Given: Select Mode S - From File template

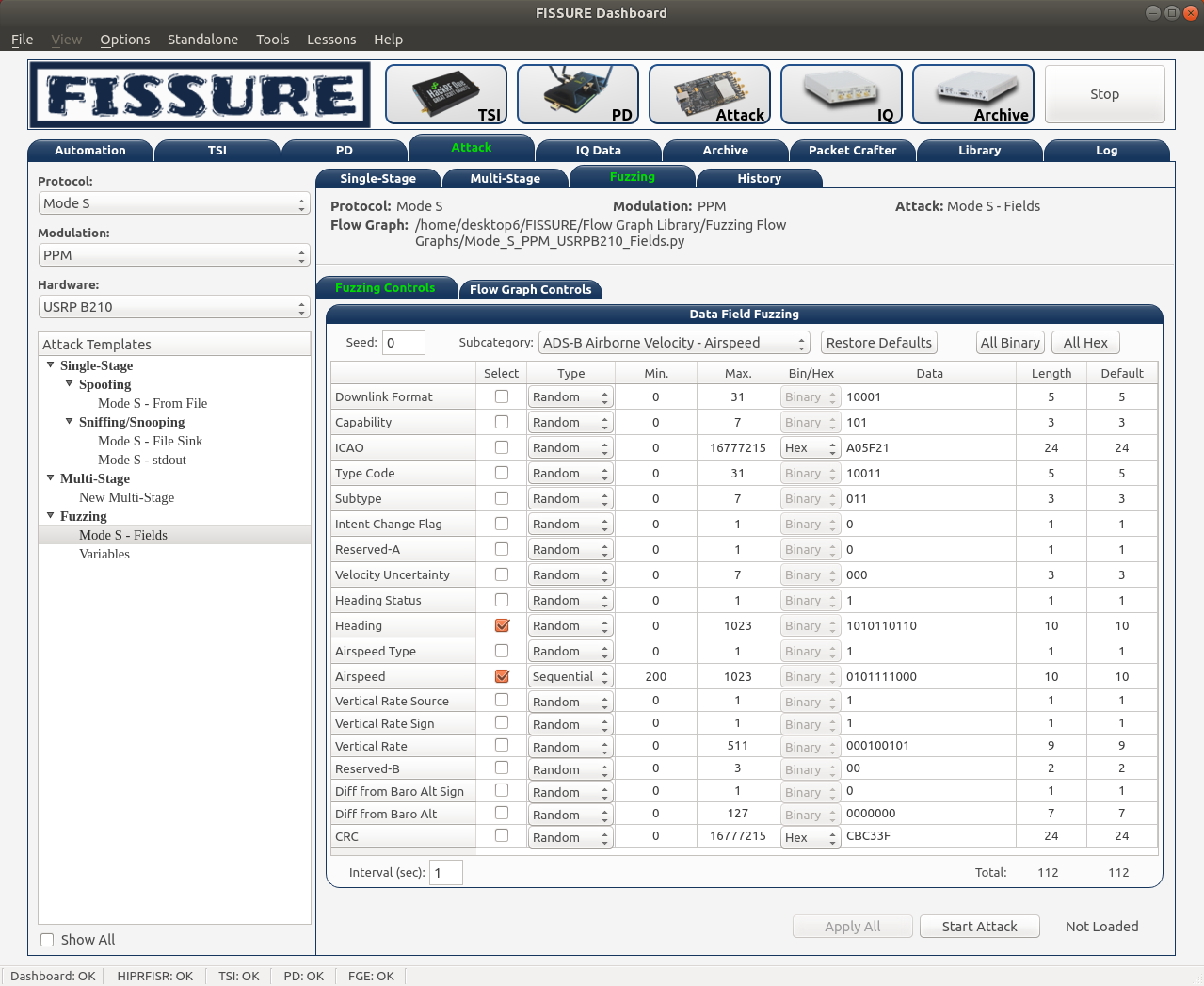Looking at the screenshot, I should (x=153, y=403).
